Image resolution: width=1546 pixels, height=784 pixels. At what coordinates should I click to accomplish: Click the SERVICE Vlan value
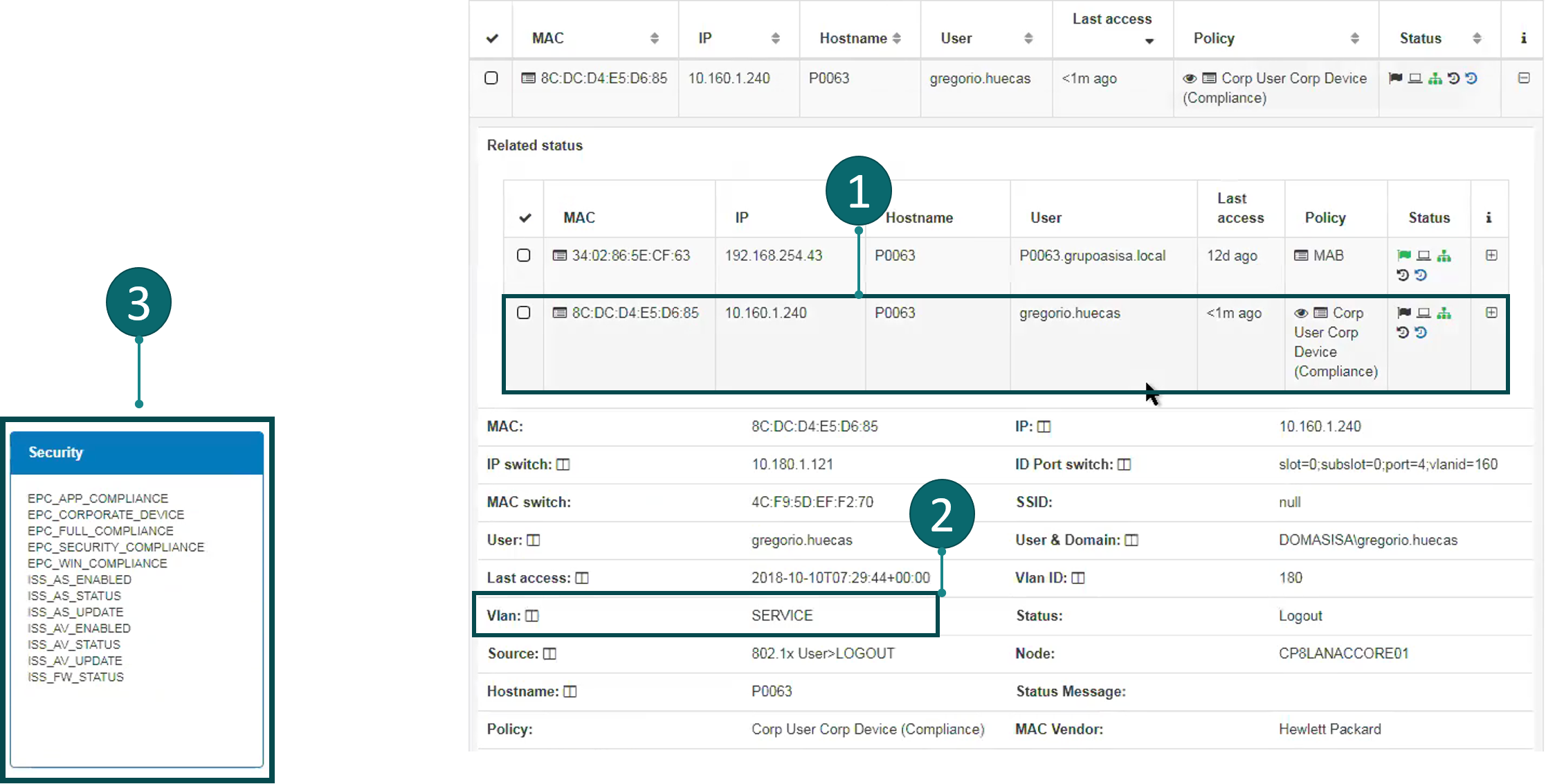[x=782, y=616]
